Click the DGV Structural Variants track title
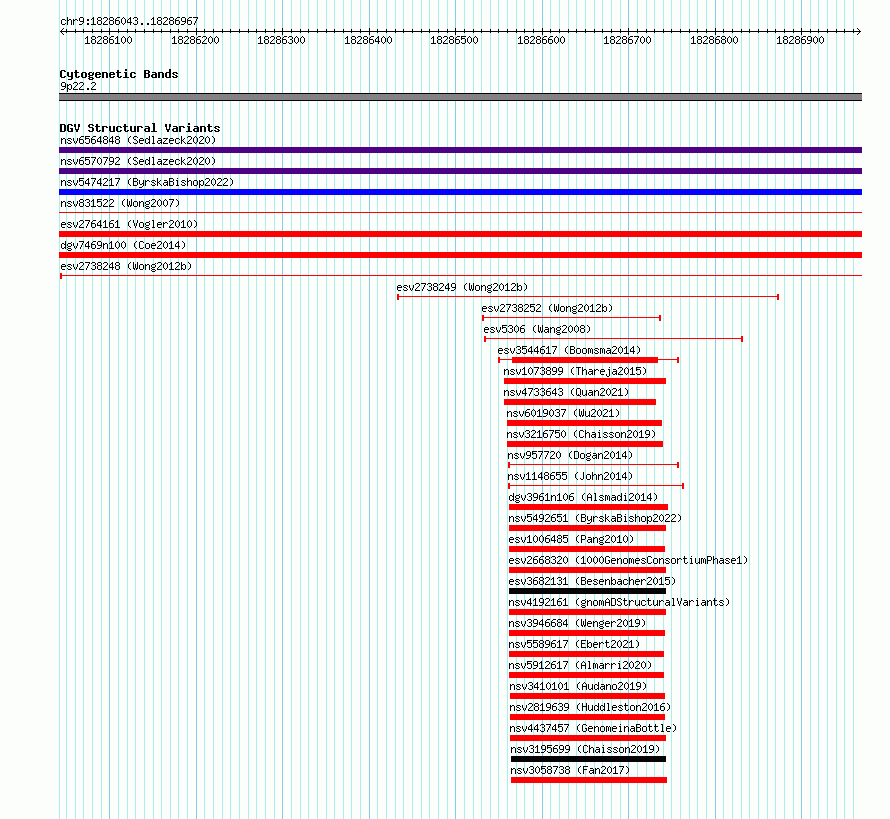Screen dimensions: 890x819 coord(140,128)
